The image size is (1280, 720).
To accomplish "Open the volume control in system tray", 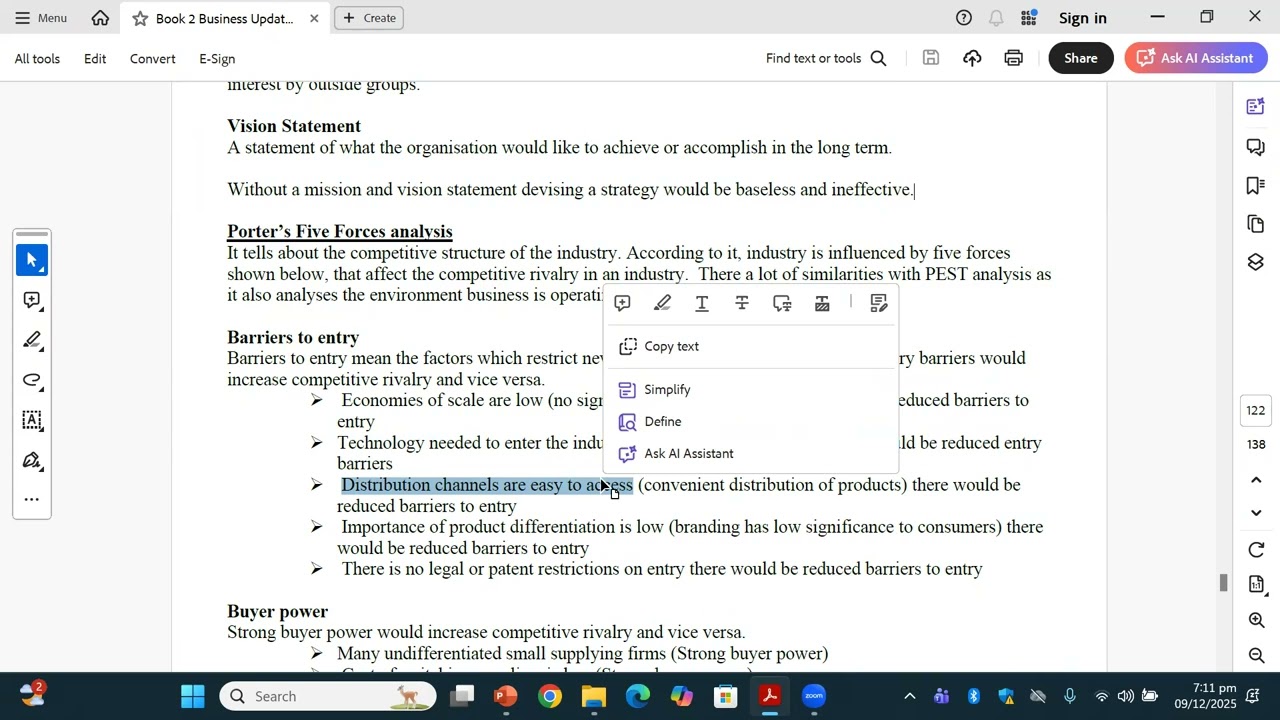I will pyautogui.click(x=1125, y=696).
